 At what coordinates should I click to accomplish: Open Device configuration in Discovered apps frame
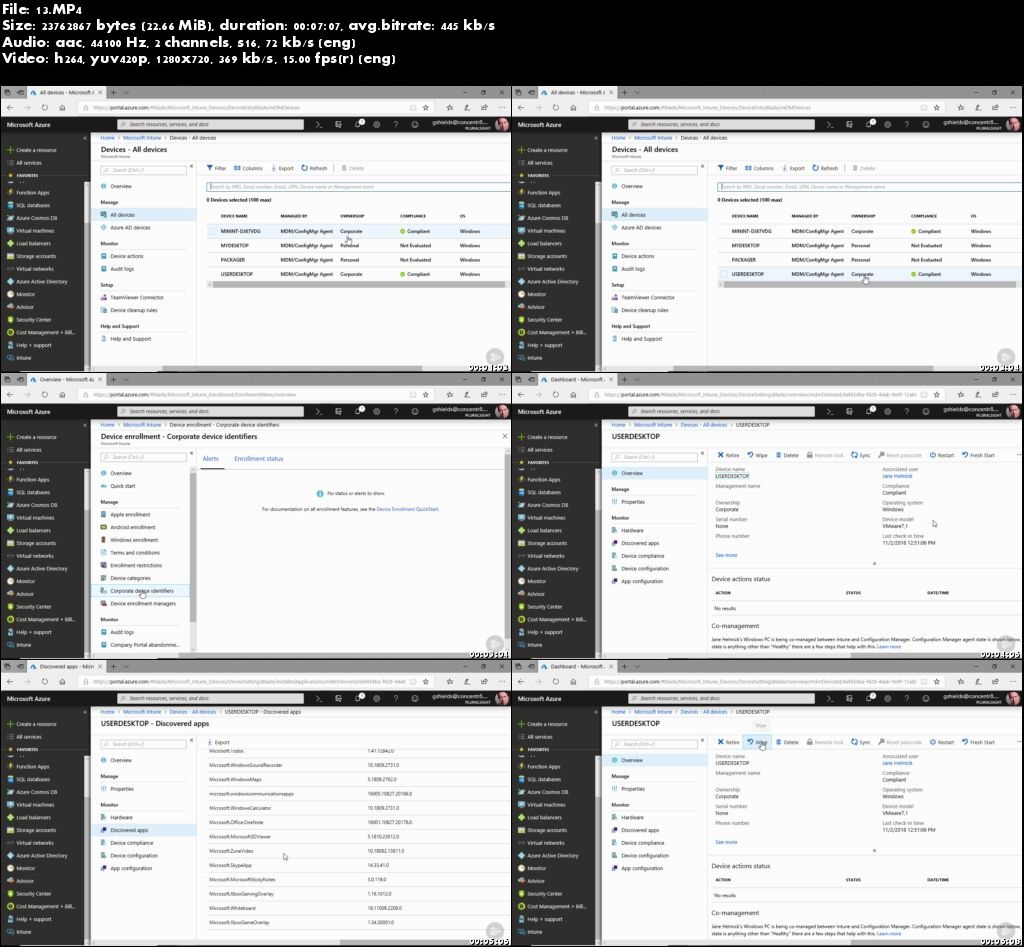pos(133,856)
